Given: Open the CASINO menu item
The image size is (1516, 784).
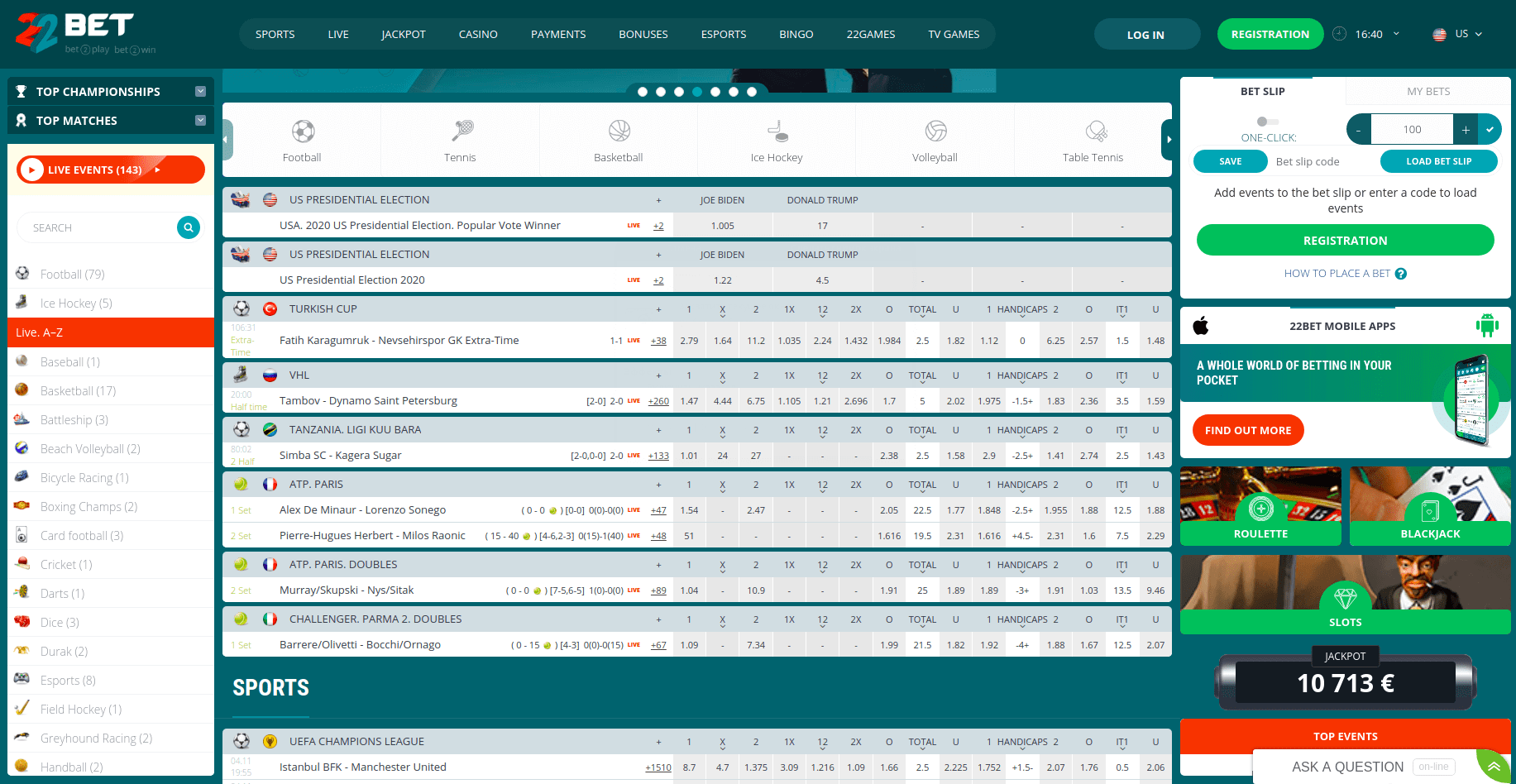Looking at the screenshot, I should (478, 34).
